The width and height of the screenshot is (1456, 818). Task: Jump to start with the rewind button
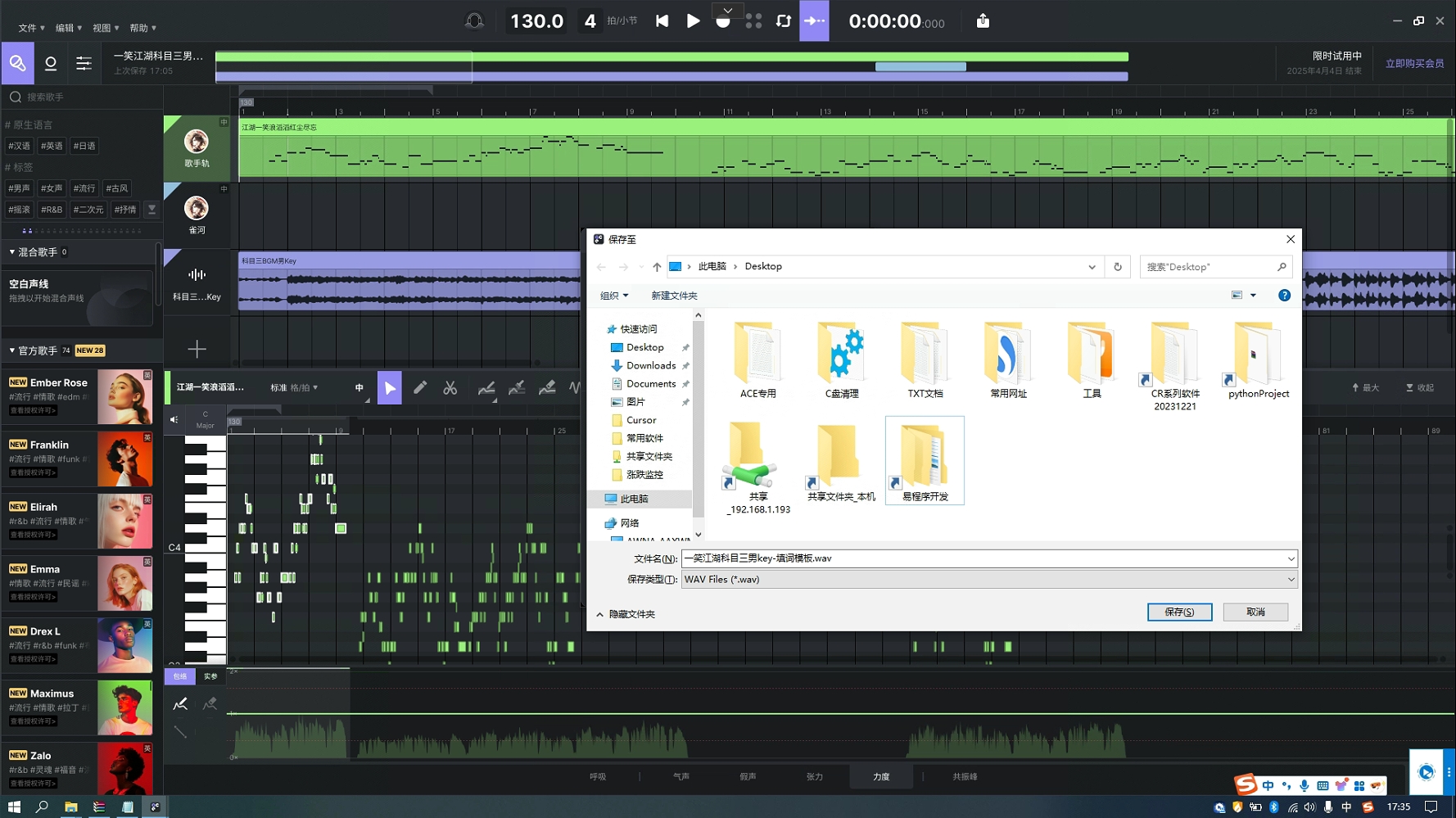click(662, 21)
